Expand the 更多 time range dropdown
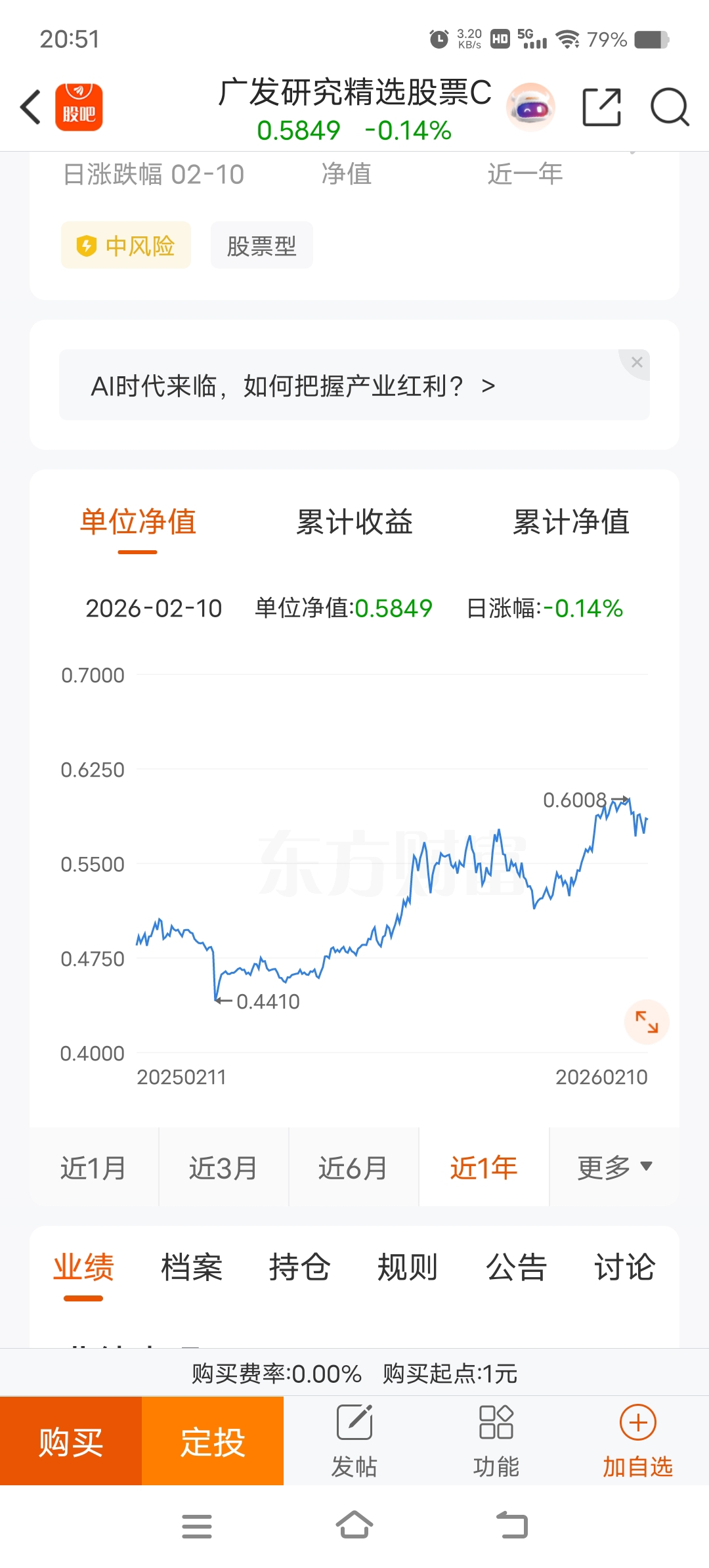The image size is (709, 1568). 614,1167
